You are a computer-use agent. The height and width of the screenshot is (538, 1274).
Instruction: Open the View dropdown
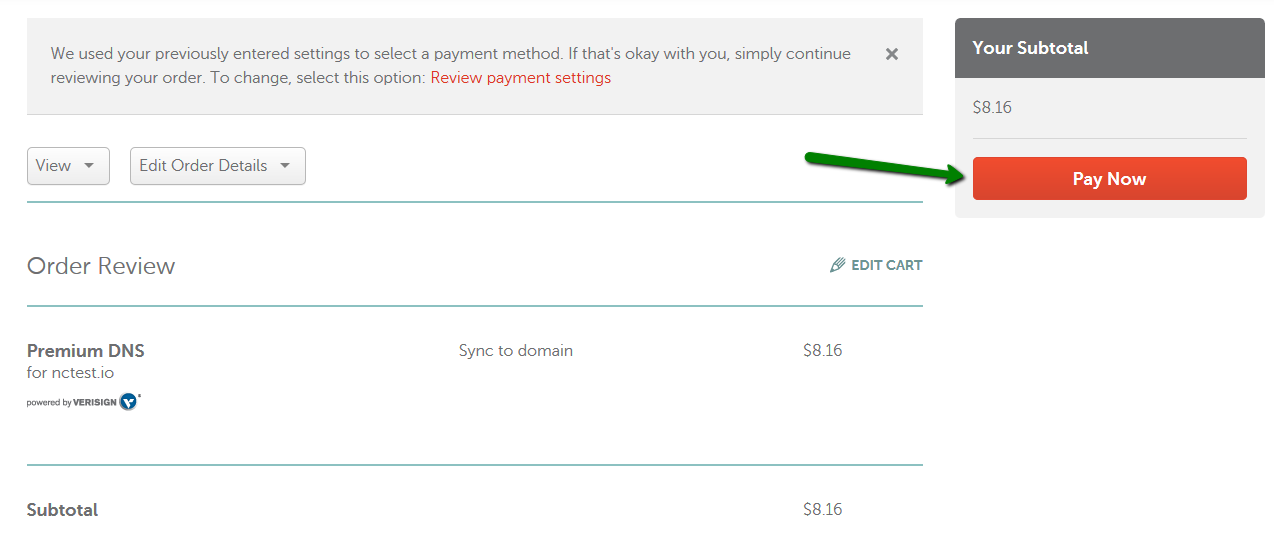coord(68,166)
